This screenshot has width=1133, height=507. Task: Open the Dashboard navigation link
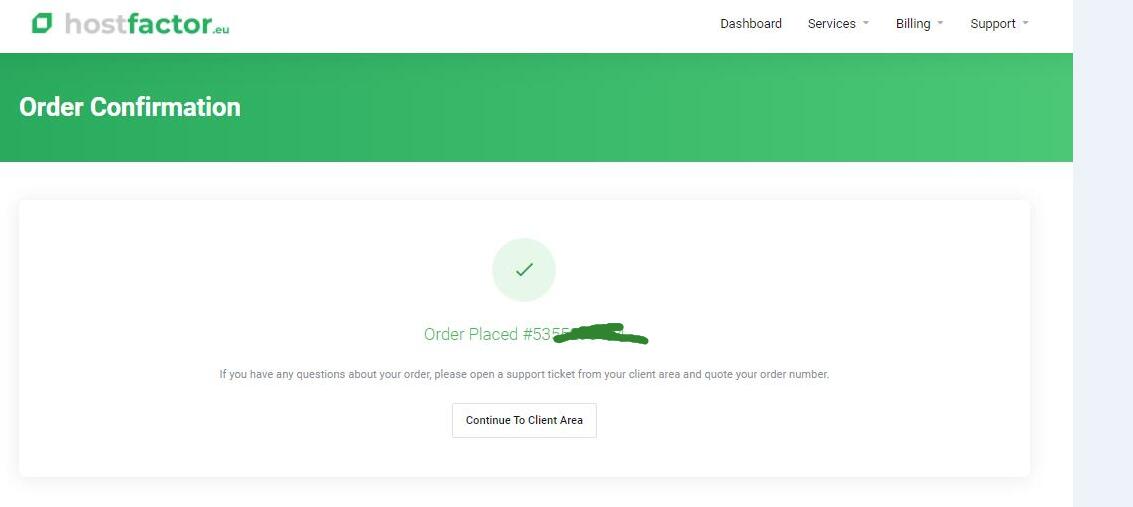[751, 24]
